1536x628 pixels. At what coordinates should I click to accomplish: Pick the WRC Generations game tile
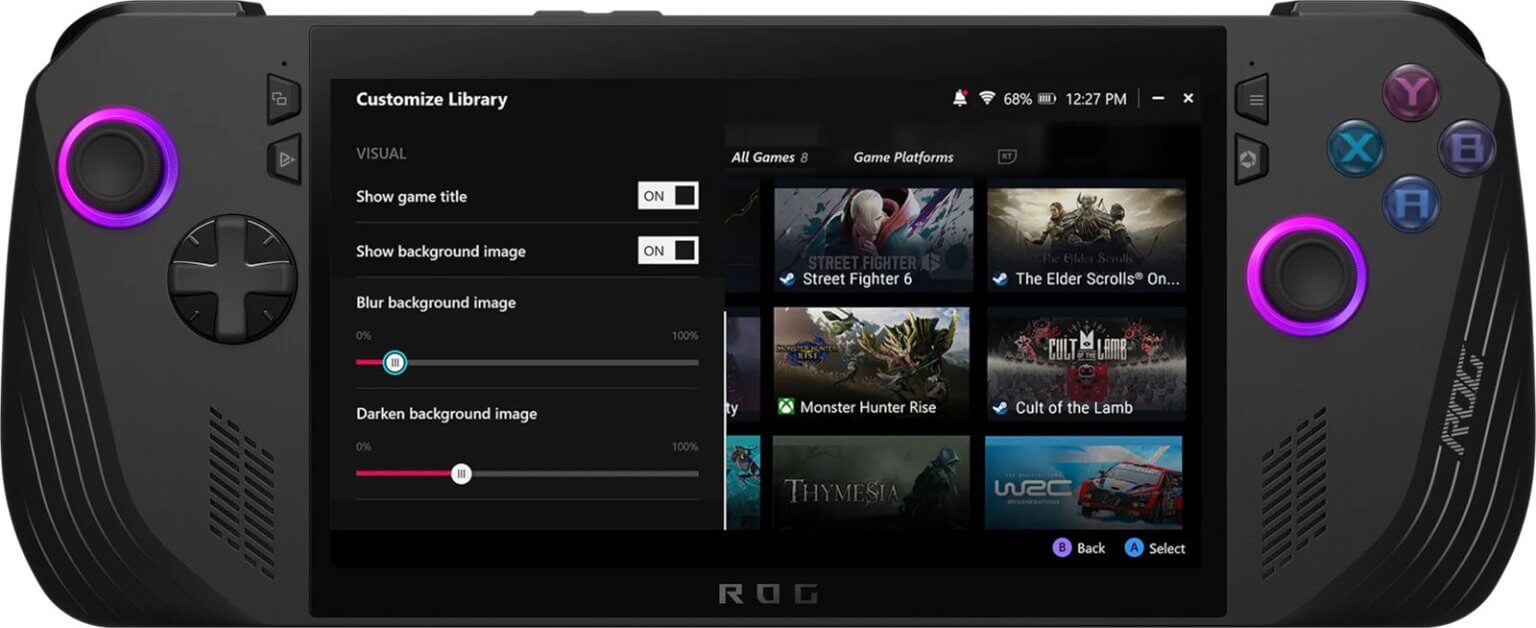click(1084, 482)
